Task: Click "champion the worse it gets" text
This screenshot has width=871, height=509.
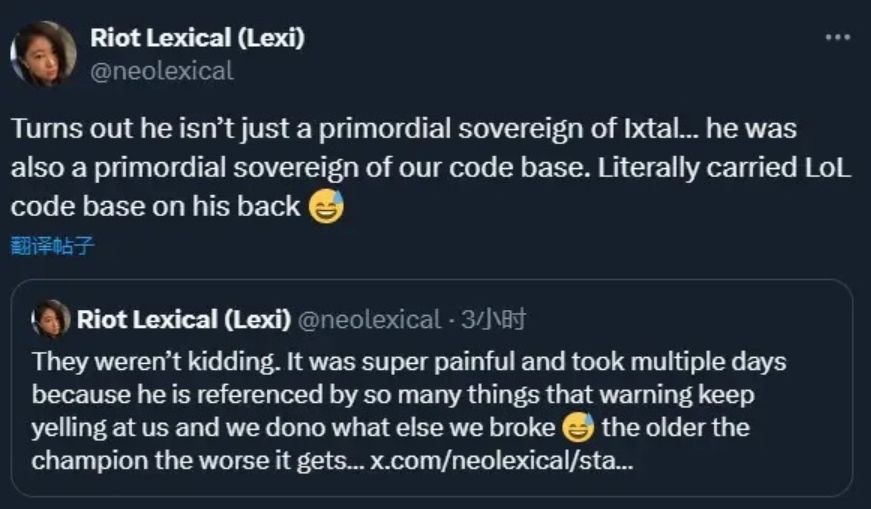Action: coord(196,463)
